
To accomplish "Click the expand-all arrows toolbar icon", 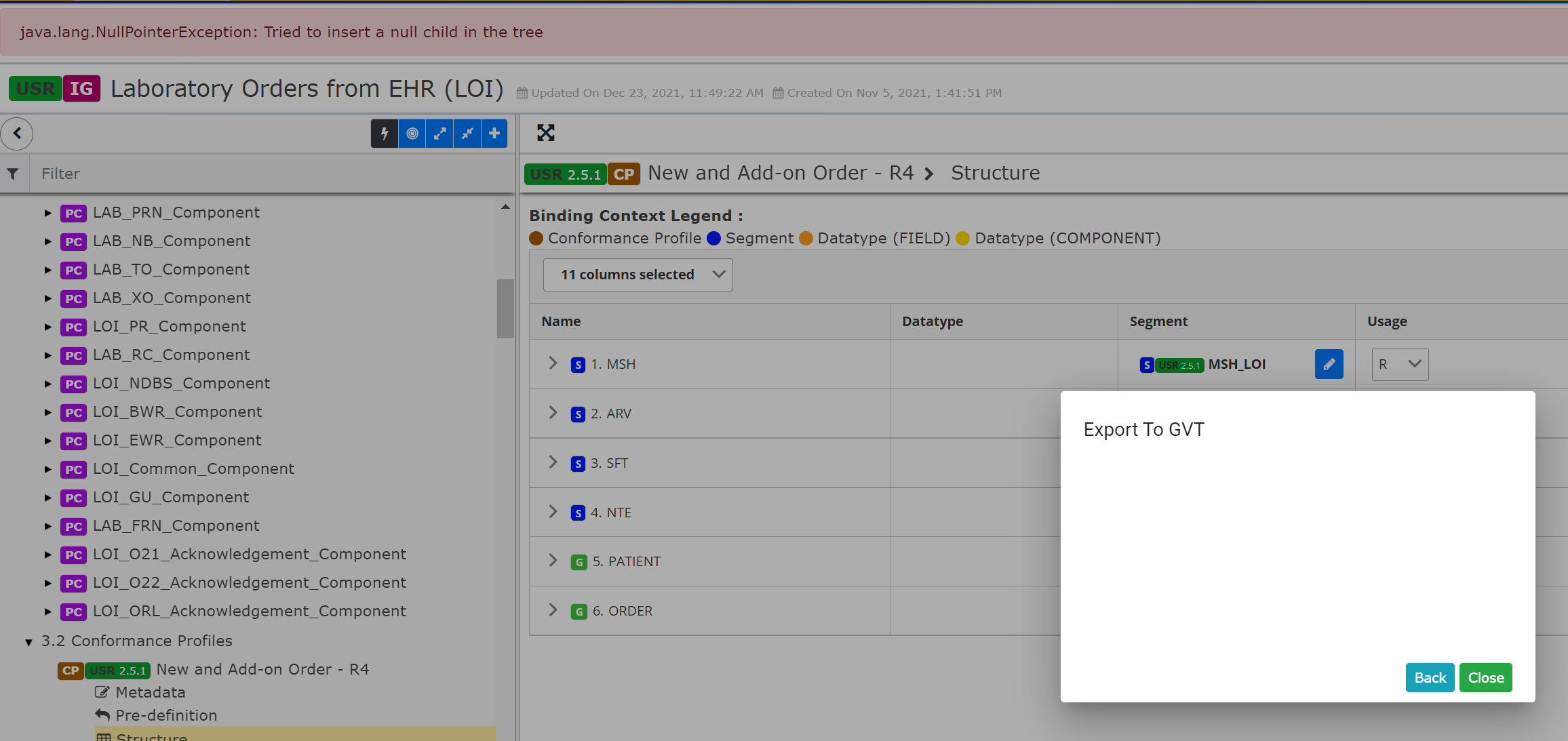I will click(439, 134).
